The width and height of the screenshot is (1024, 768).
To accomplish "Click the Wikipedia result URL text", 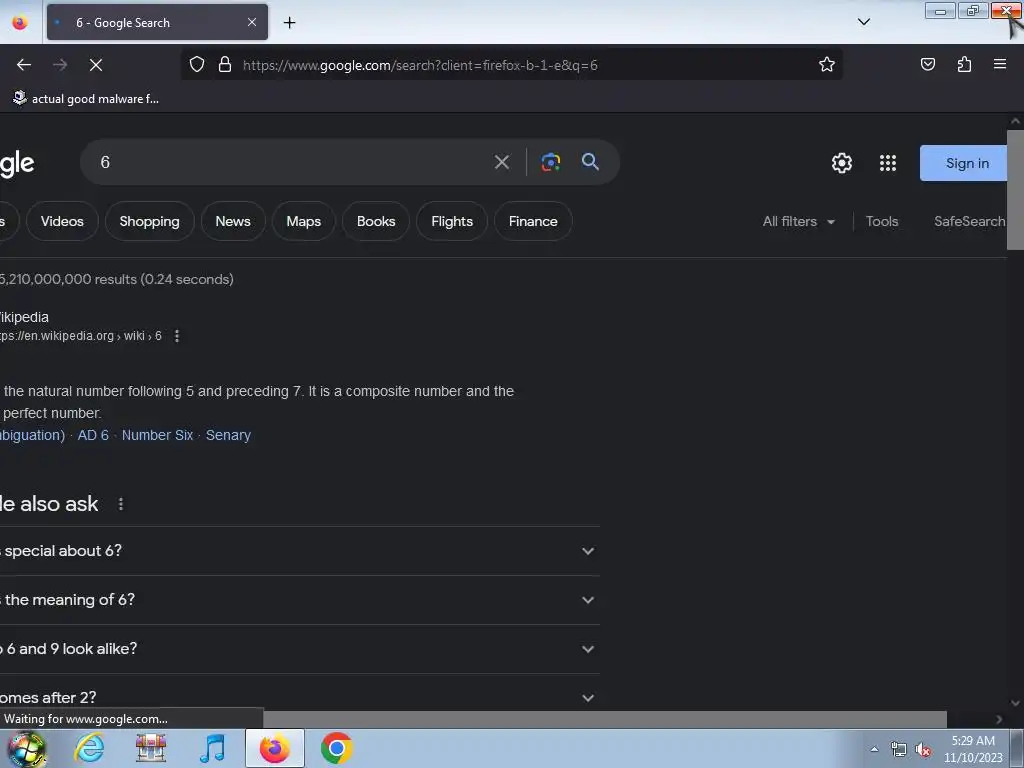I will (x=80, y=336).
